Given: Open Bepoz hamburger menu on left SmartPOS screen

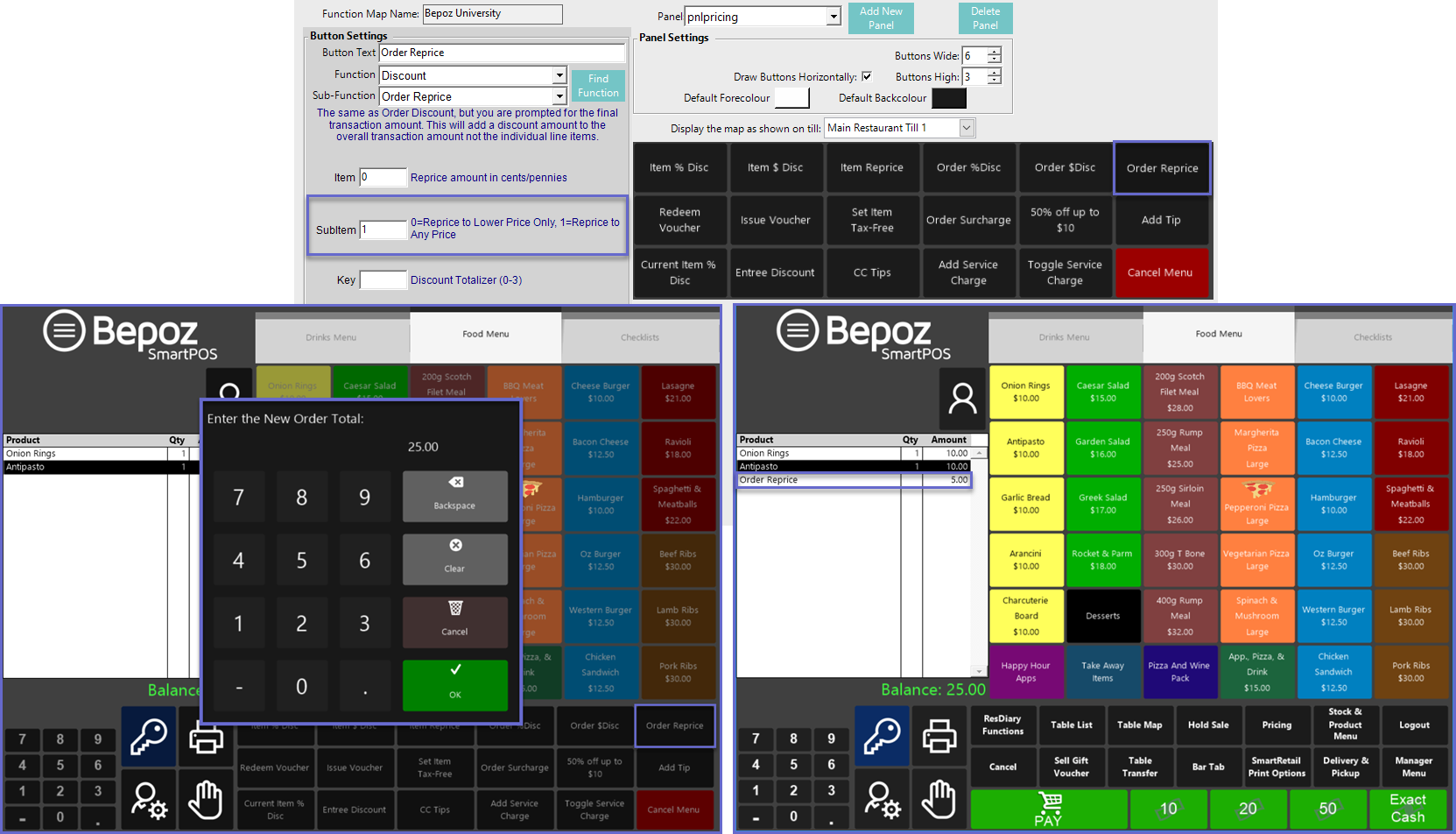Looking at the screenshot, I should [x=64, y=331].
